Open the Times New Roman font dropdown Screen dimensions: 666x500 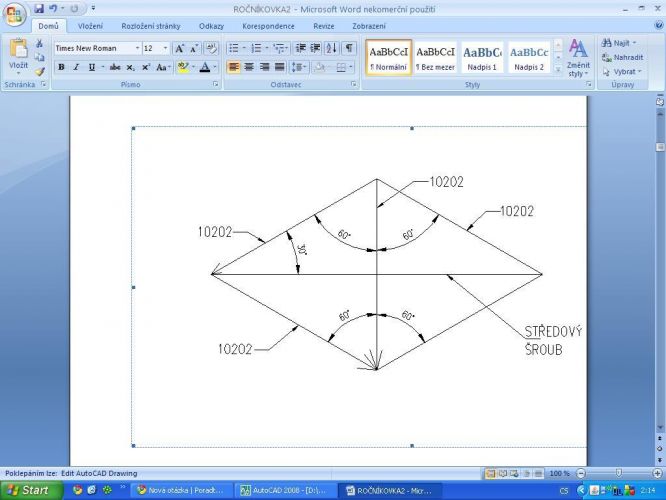point(137,48)
